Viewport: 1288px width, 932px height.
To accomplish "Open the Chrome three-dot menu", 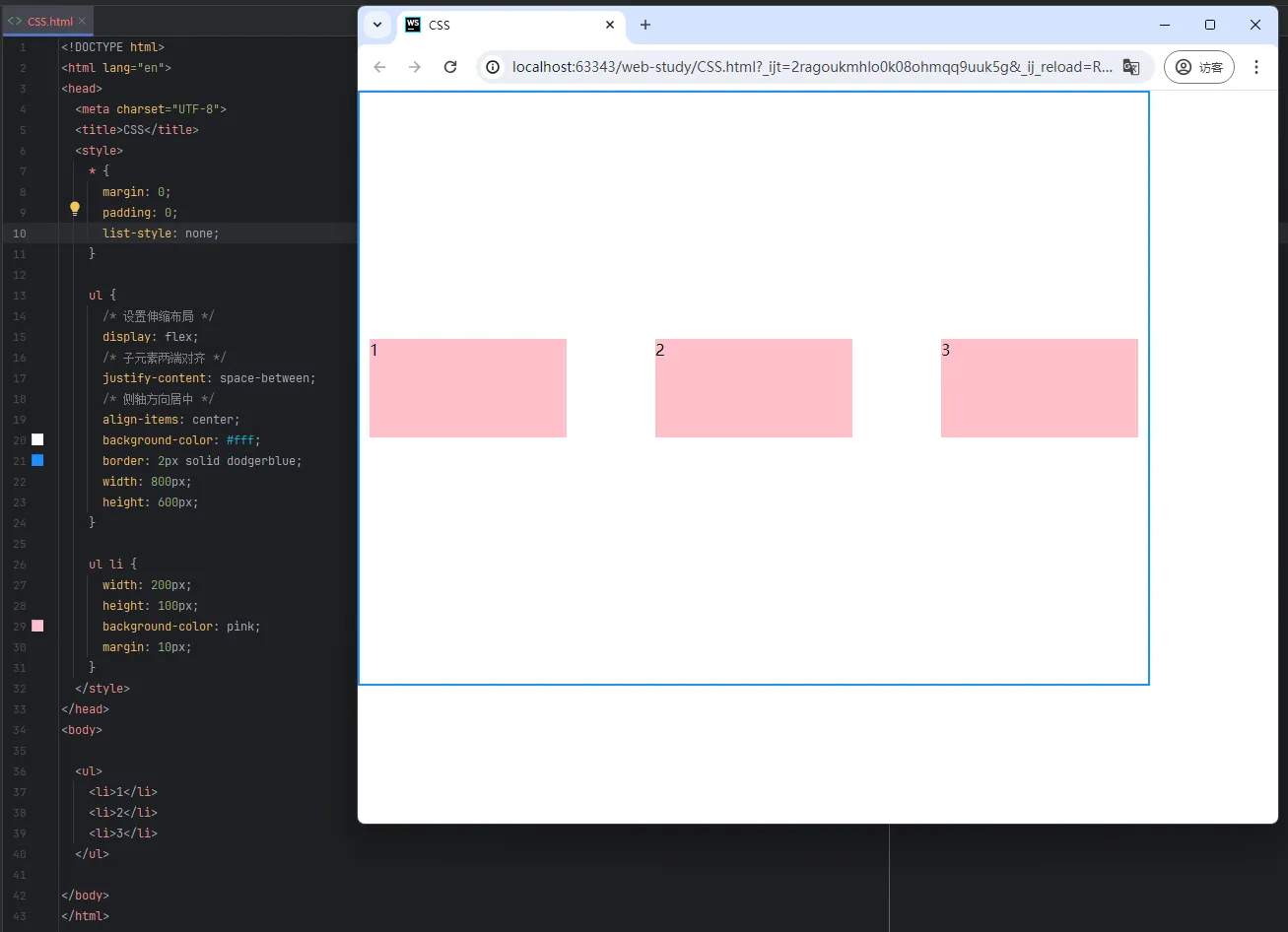I will tap(1255, 67).
